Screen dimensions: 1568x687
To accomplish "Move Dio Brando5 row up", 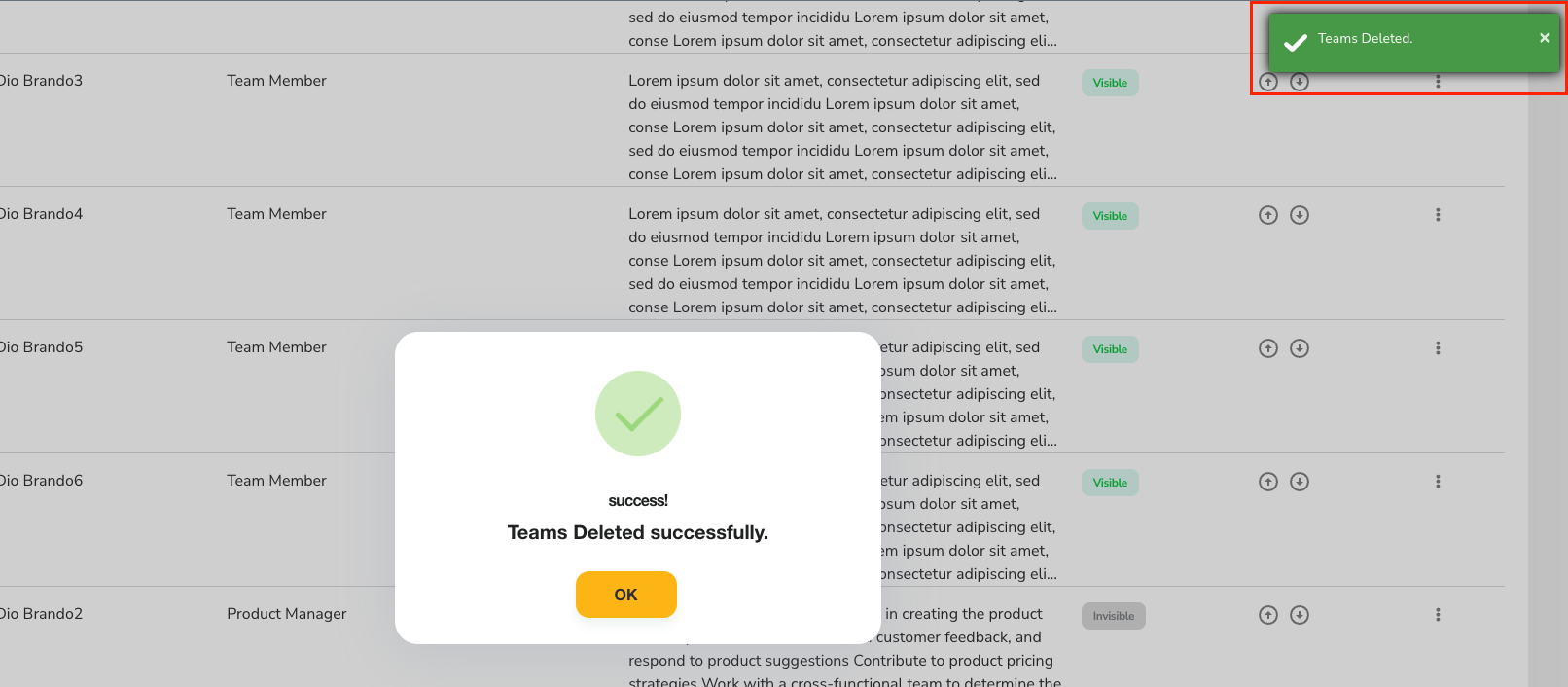I will pyautogui.click(x=1267, y=348).
